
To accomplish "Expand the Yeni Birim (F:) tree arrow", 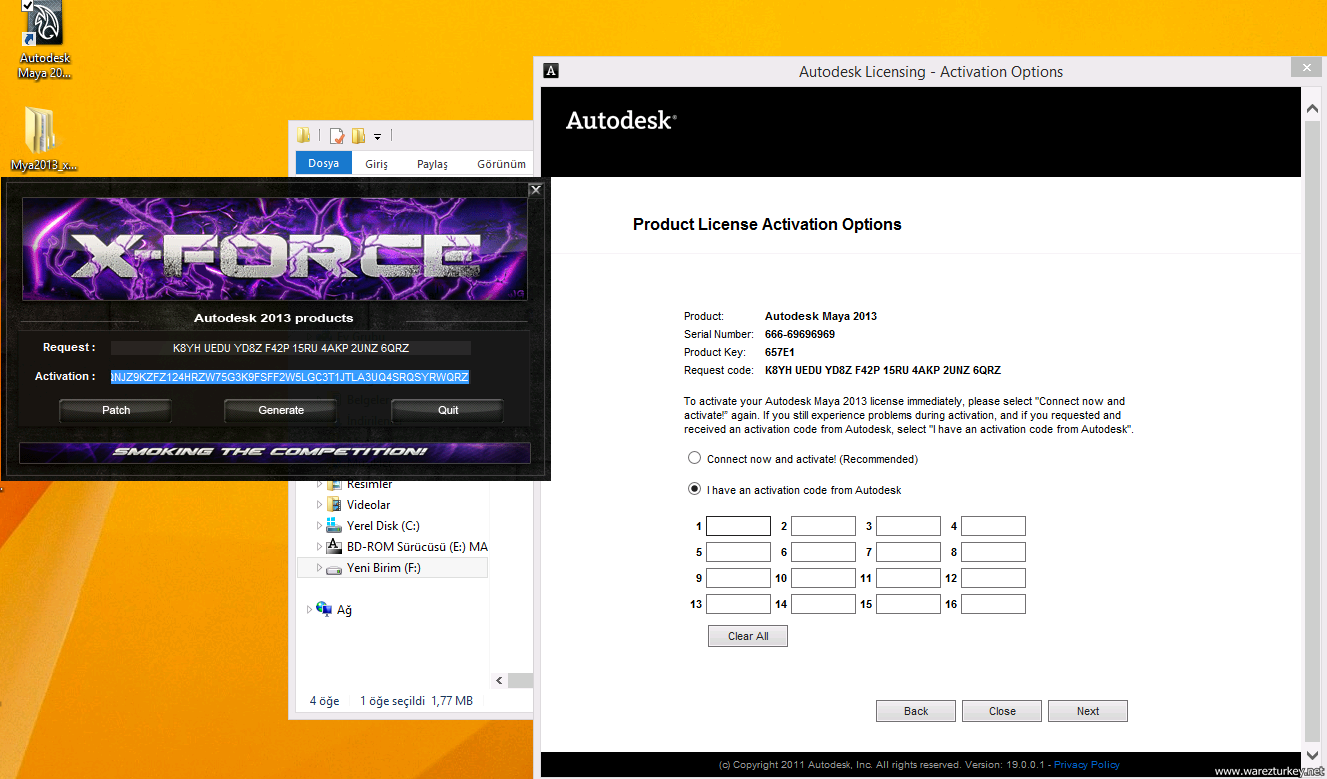I will 320,568.
